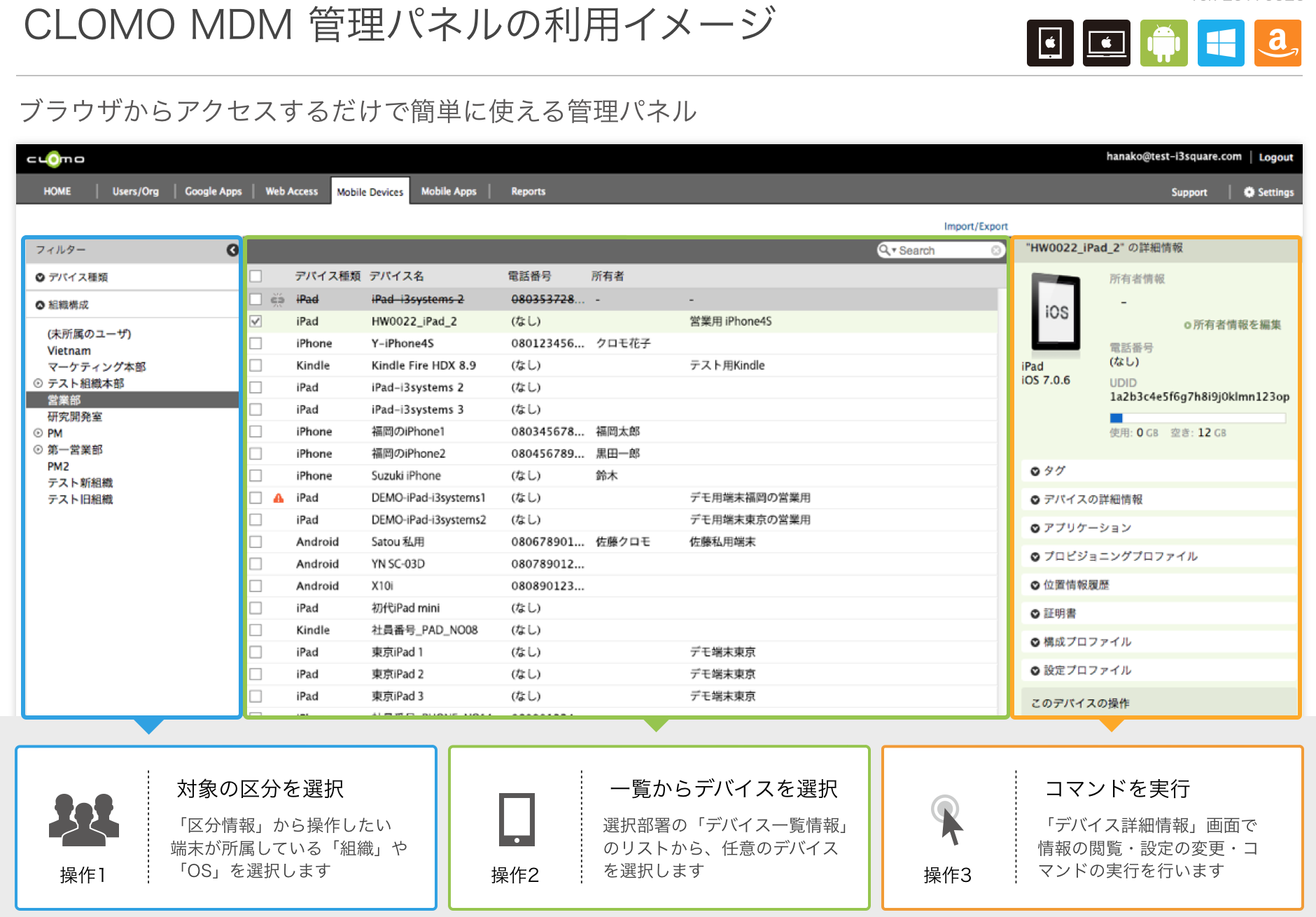Image resolution: width=1316 pixels, height=917 pixels.
Task: Click the Import/Export link
Action: coord(975,225)
